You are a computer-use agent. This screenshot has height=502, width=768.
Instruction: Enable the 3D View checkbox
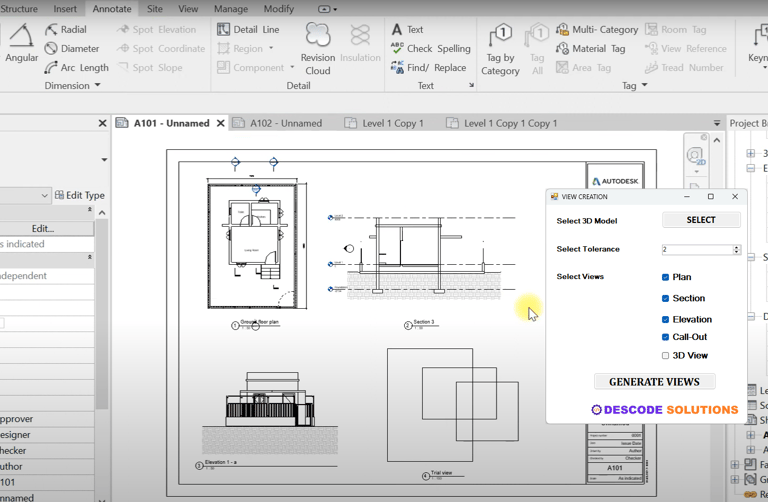pos(665,356)
